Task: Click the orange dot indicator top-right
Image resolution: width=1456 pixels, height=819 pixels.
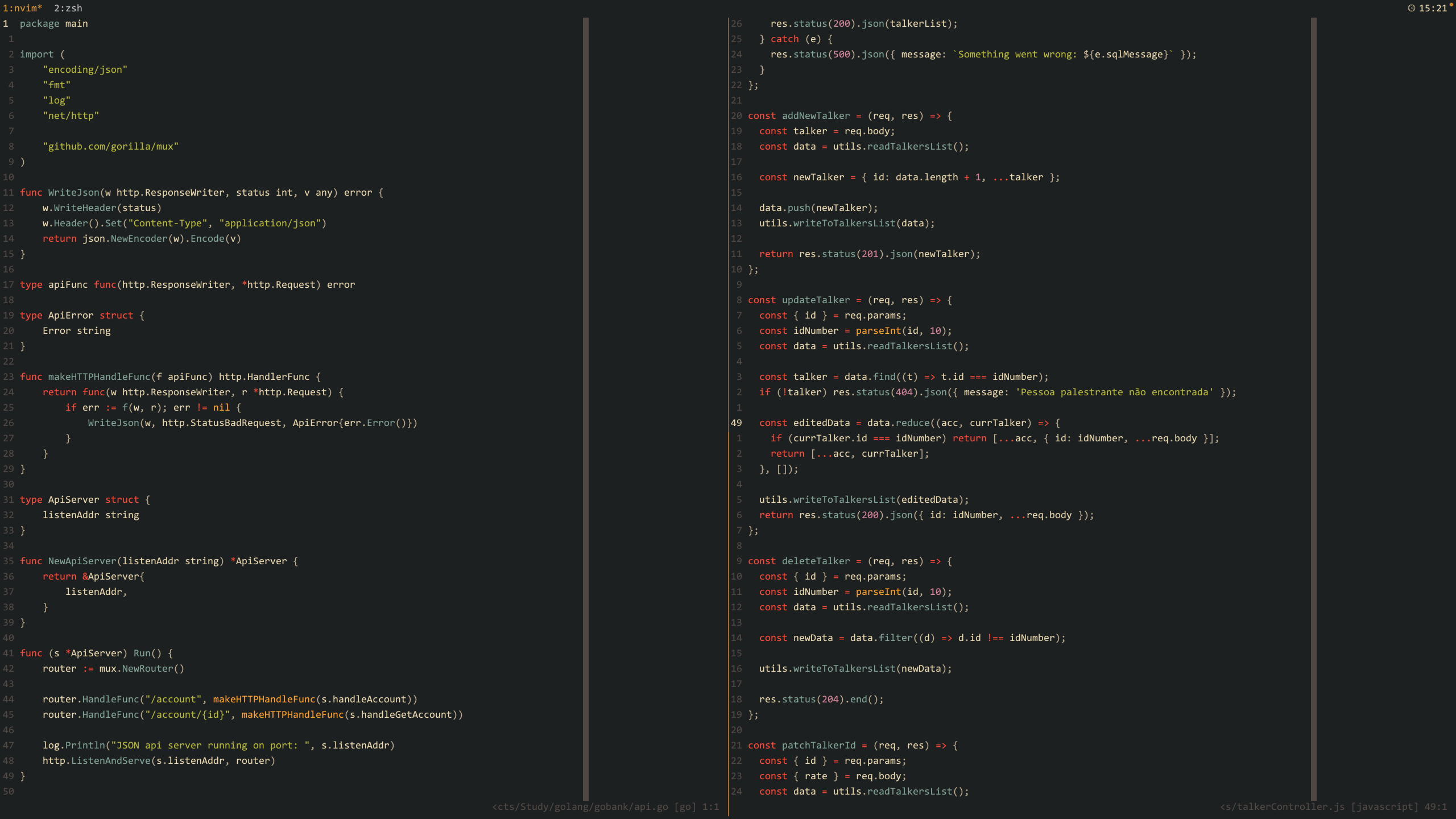Action: (1451, 4)
